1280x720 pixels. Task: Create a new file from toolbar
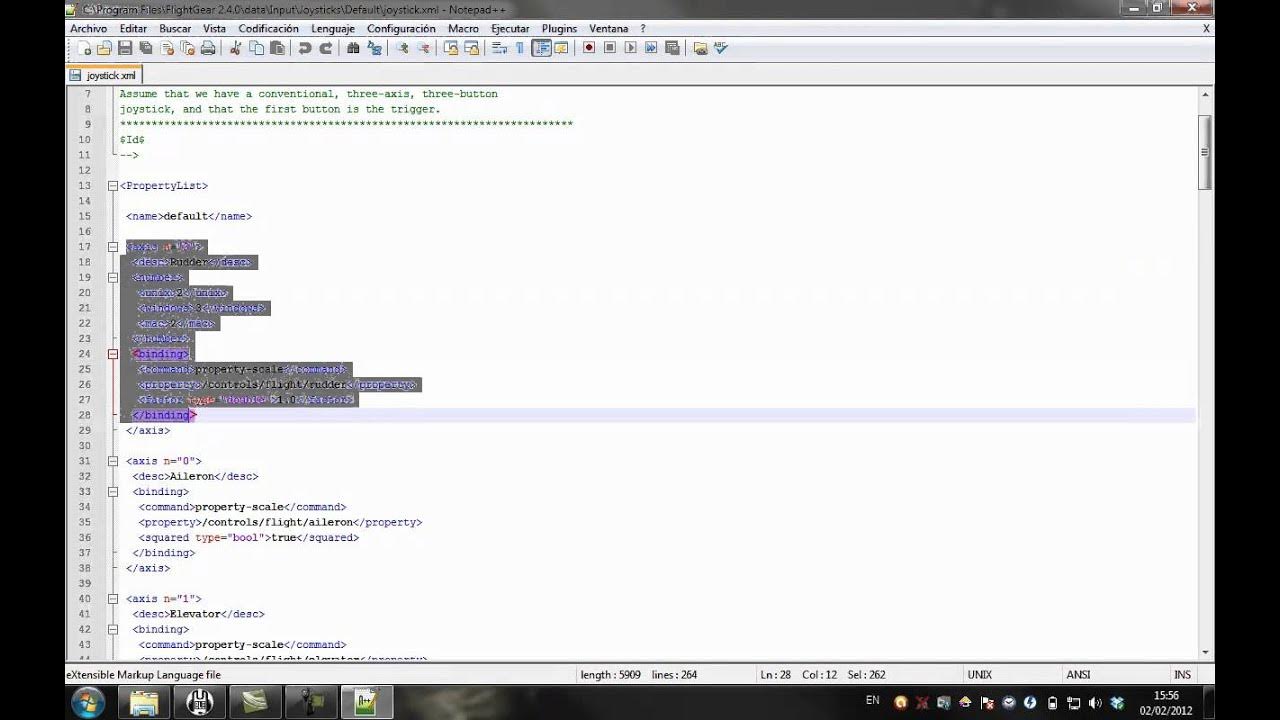(85, 48)
